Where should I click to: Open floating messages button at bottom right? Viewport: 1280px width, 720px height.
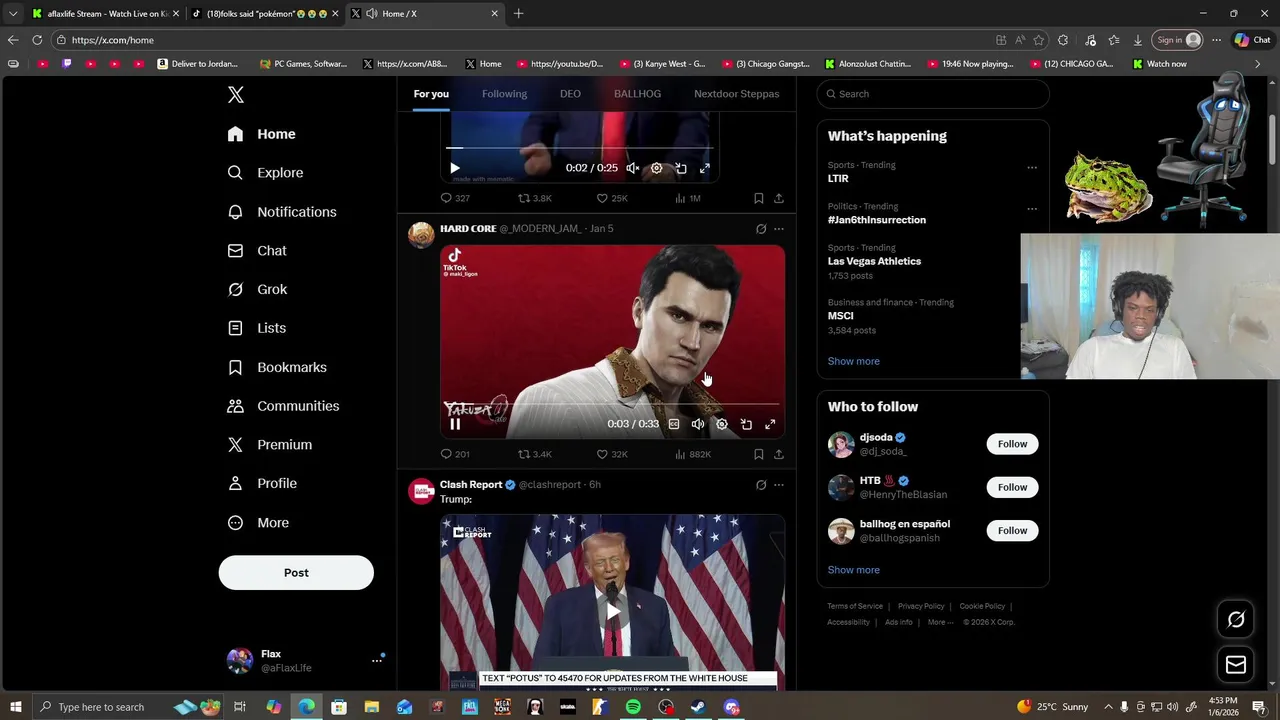point(1236,664)
